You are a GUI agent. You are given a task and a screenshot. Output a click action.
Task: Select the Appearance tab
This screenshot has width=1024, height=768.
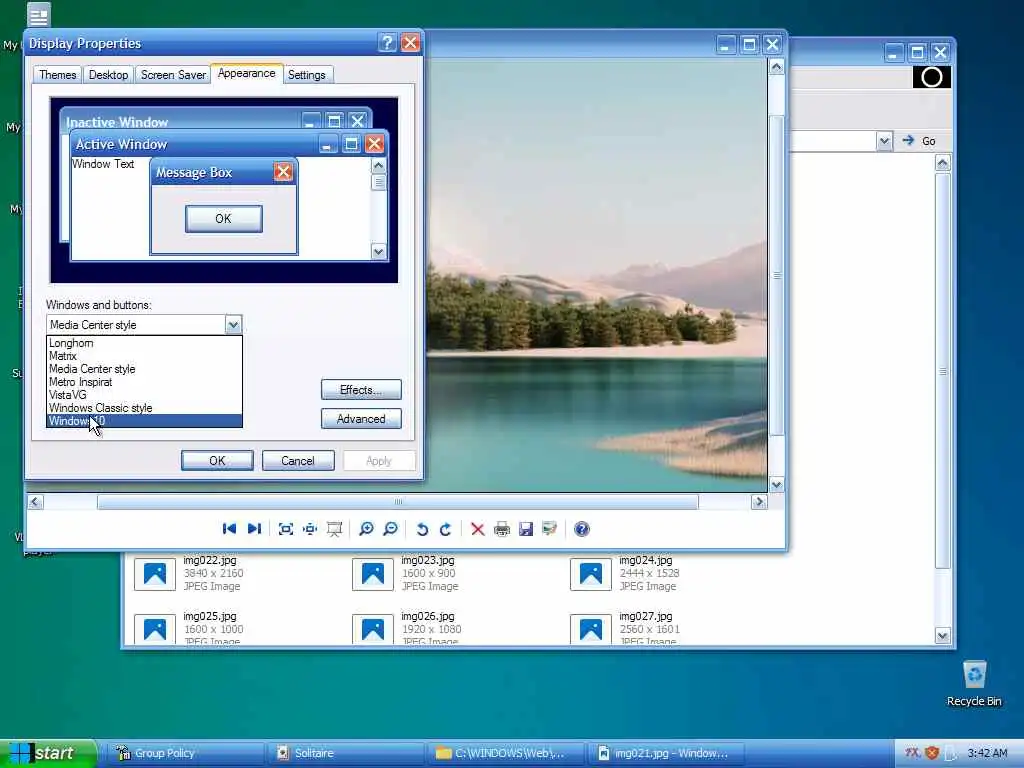click(x=246, y=73)
